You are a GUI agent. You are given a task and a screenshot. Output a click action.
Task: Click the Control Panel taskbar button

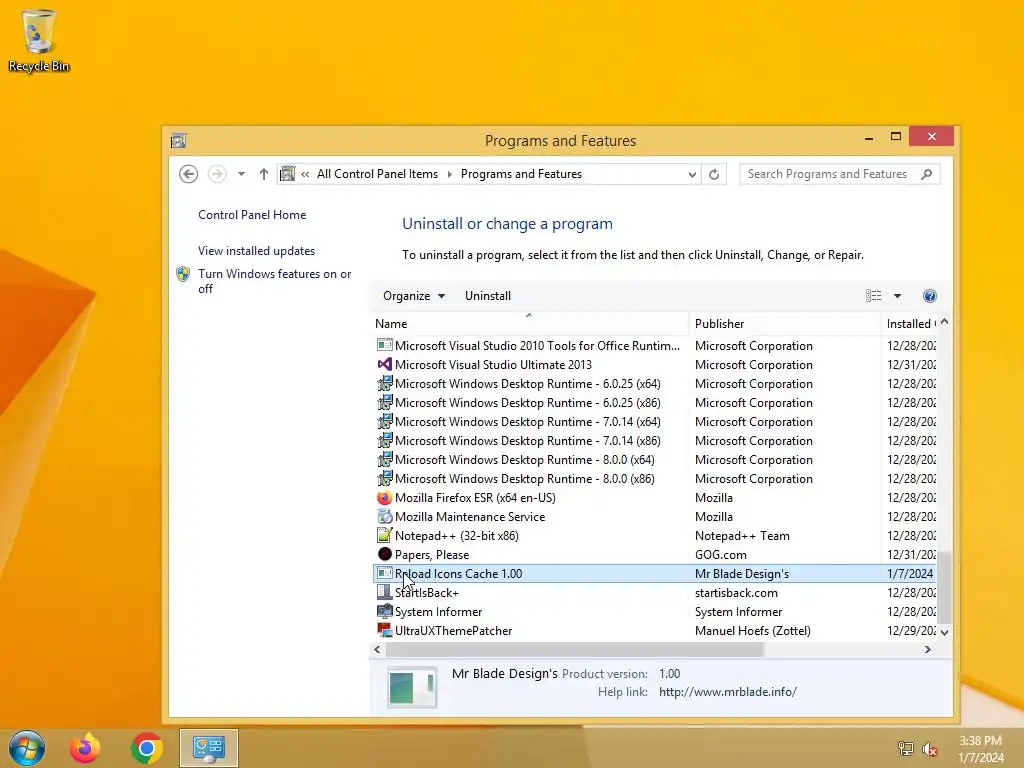(209, 748)
